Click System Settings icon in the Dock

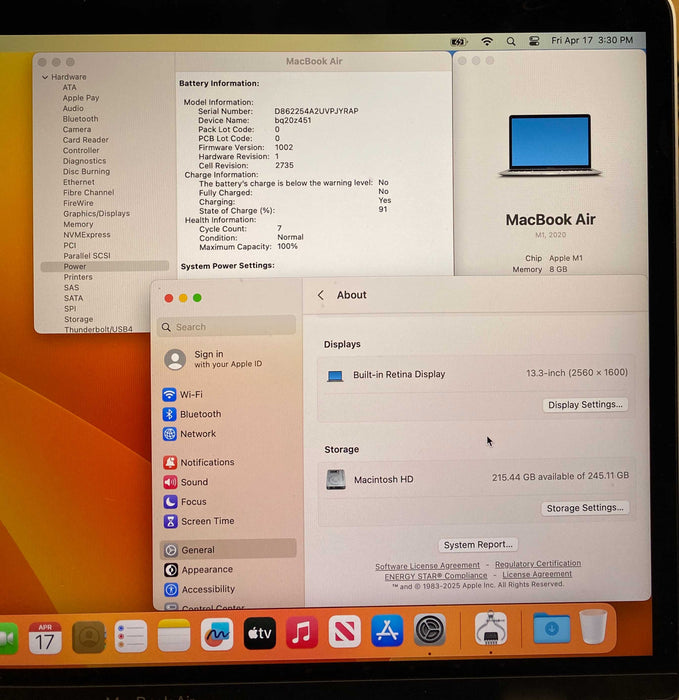[429, 630]
